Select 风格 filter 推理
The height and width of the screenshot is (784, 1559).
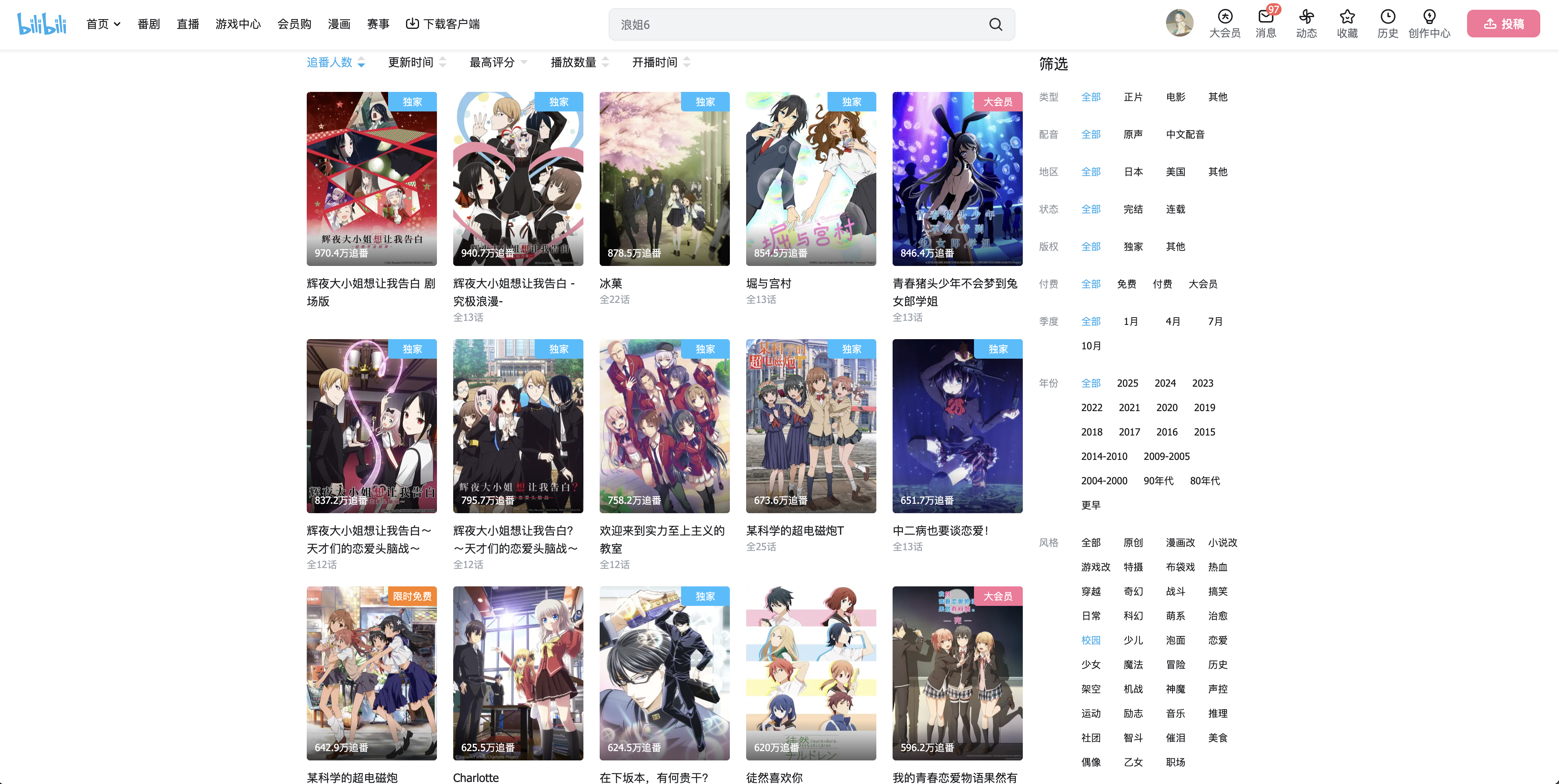[x=1218, y=714]
